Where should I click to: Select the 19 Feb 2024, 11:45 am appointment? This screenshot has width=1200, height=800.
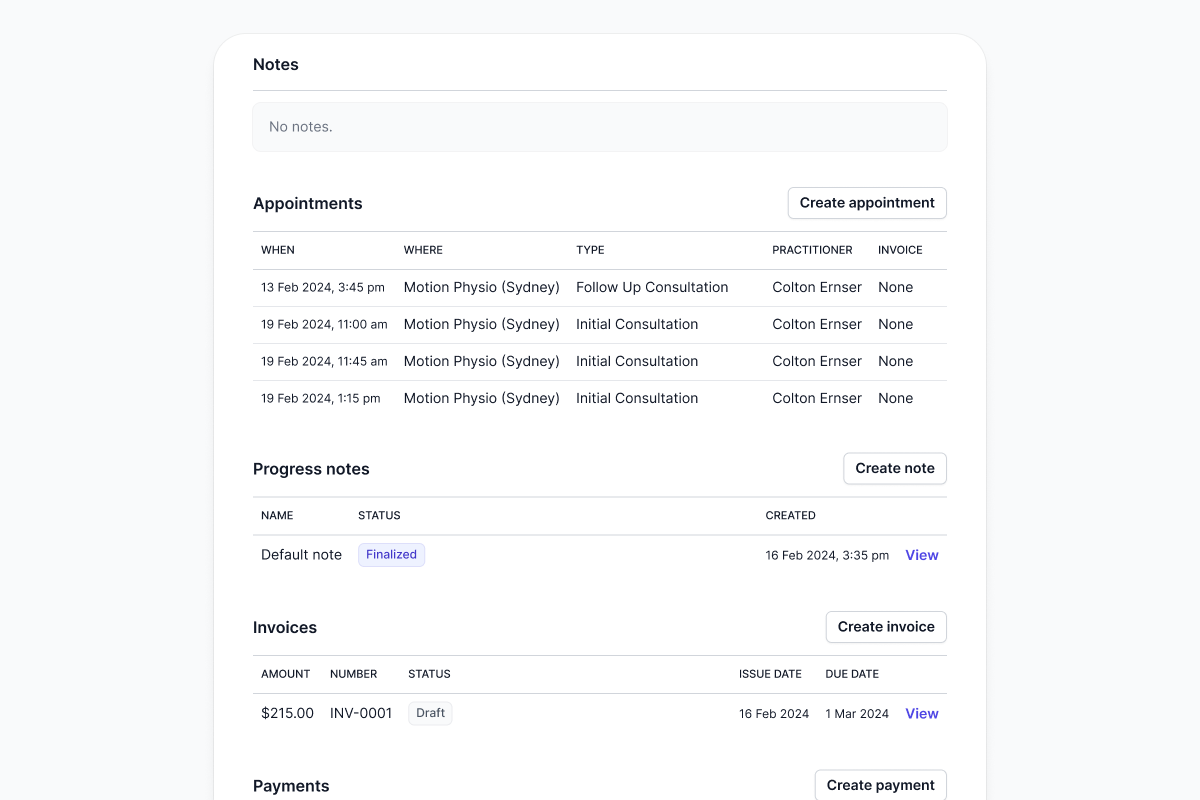324,362
